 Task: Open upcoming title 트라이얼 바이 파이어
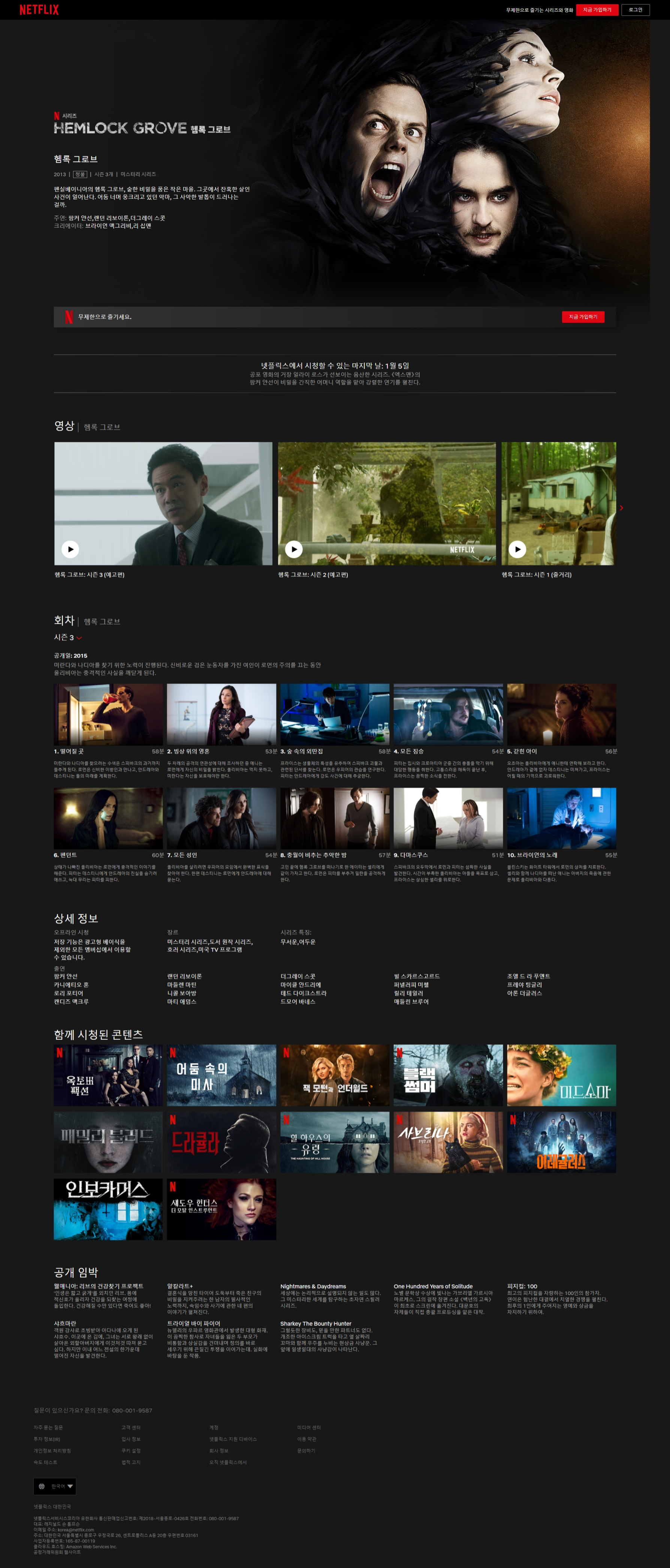click(193, 1323)
